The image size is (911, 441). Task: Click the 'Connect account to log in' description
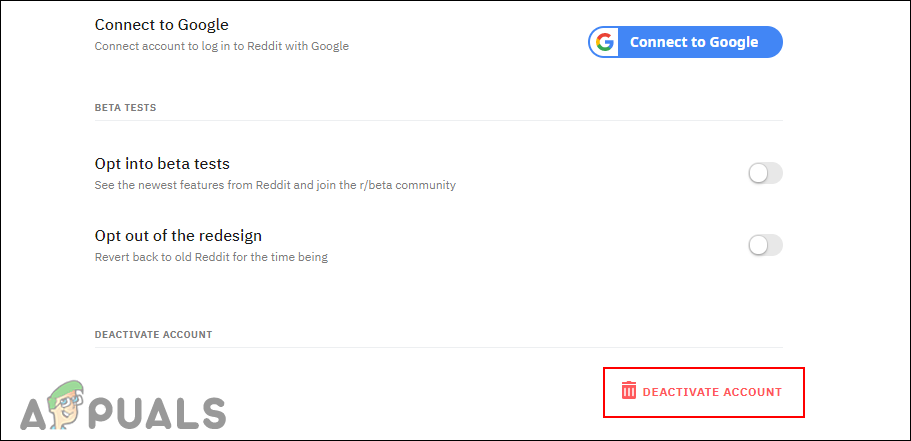pyautogui.click(x=221, y=46)
